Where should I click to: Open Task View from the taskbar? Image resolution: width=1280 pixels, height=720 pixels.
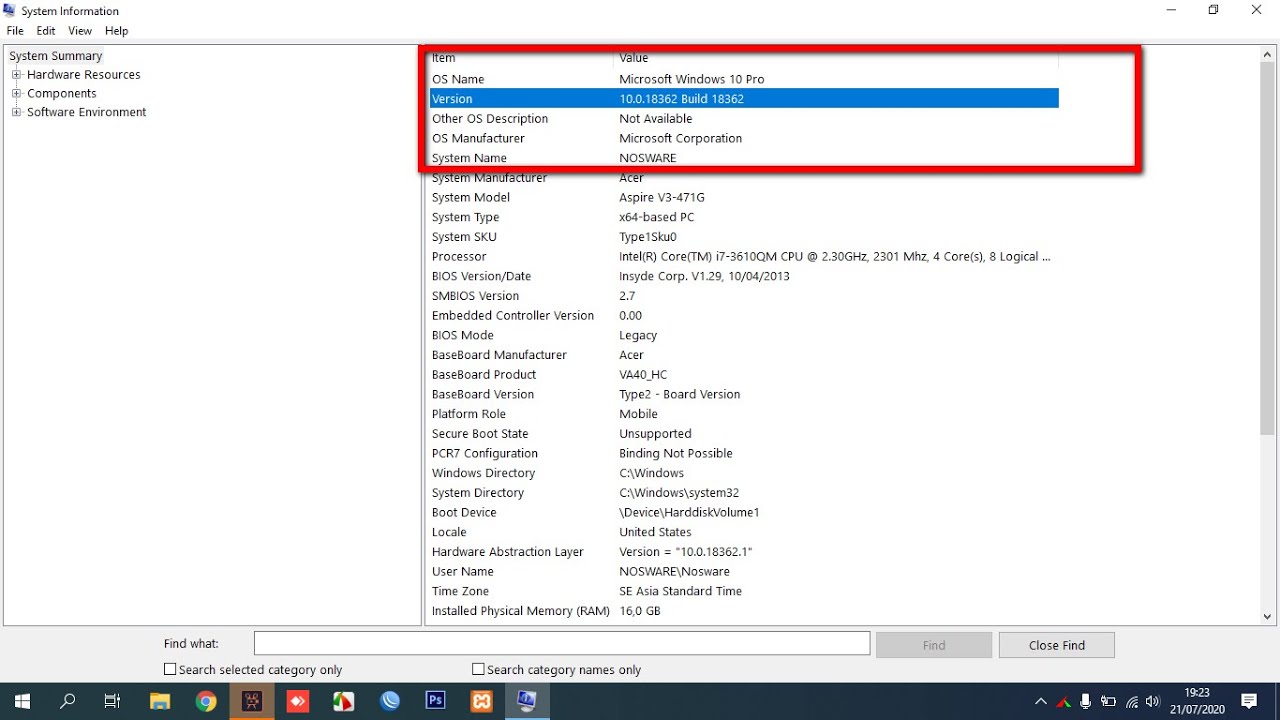pos(112,701)
